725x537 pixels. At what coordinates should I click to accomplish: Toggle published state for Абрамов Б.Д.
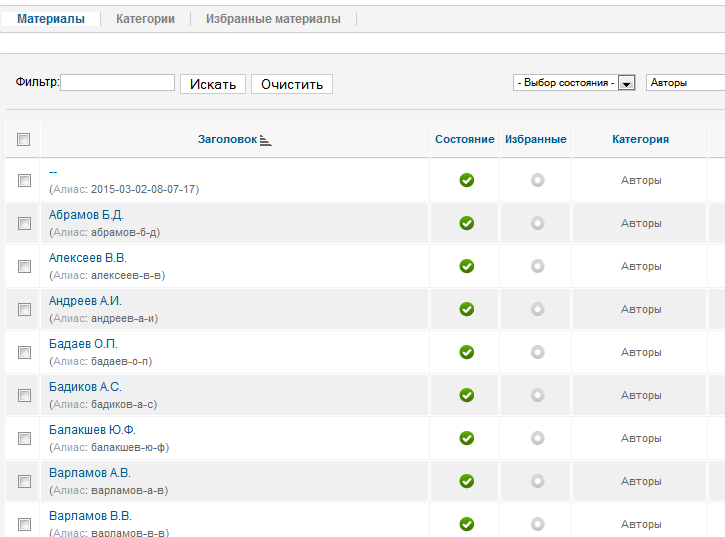[467, 223]
